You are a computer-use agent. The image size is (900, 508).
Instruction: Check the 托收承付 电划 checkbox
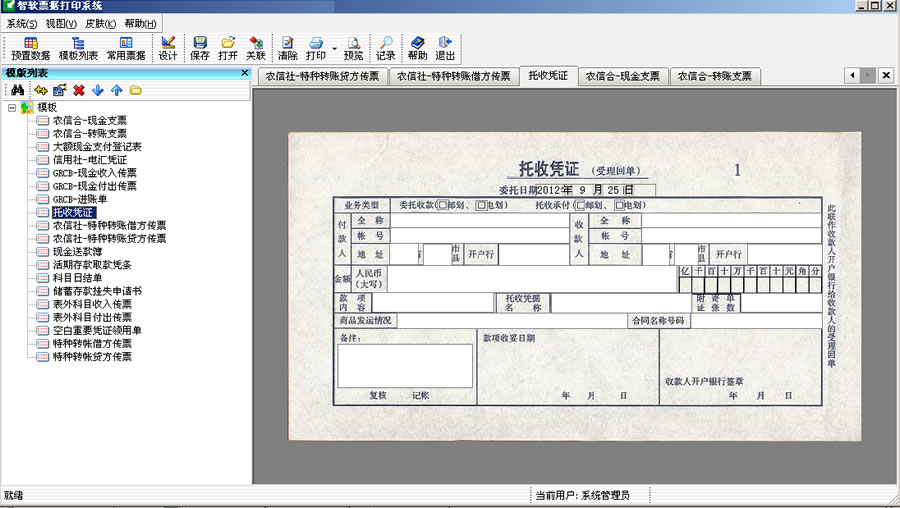619,205
